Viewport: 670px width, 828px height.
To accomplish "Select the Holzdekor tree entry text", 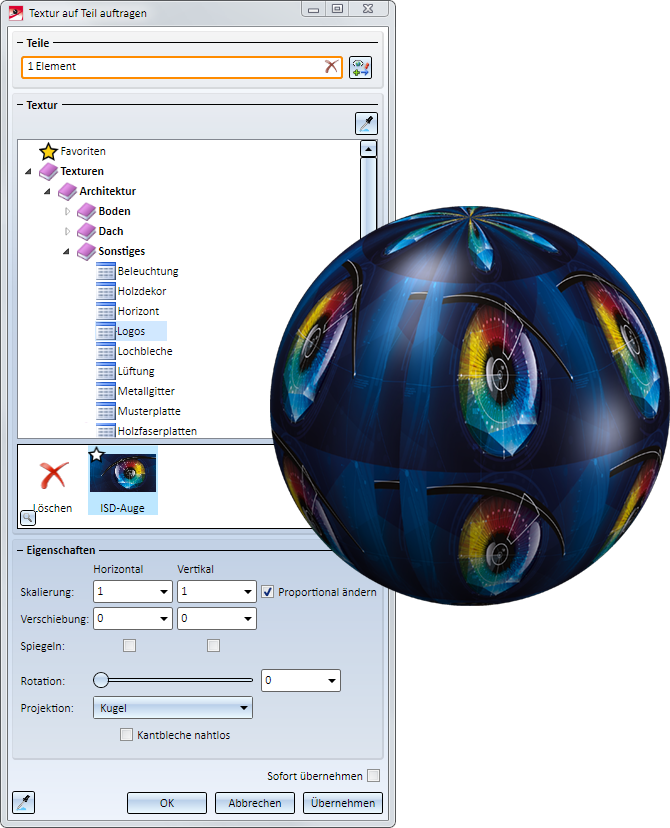I will click(141, 291).
